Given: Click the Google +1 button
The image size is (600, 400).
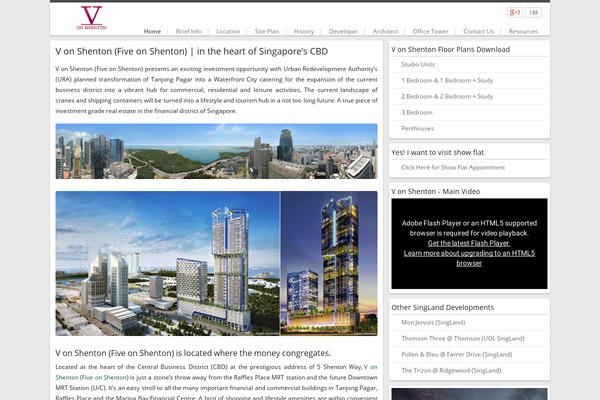Looking at the screenshot, I should pos(515,13).
